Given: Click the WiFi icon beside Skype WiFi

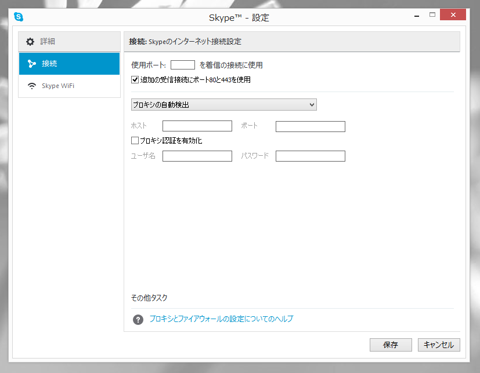Looking at the screenshot, I should tap(32, 86).
